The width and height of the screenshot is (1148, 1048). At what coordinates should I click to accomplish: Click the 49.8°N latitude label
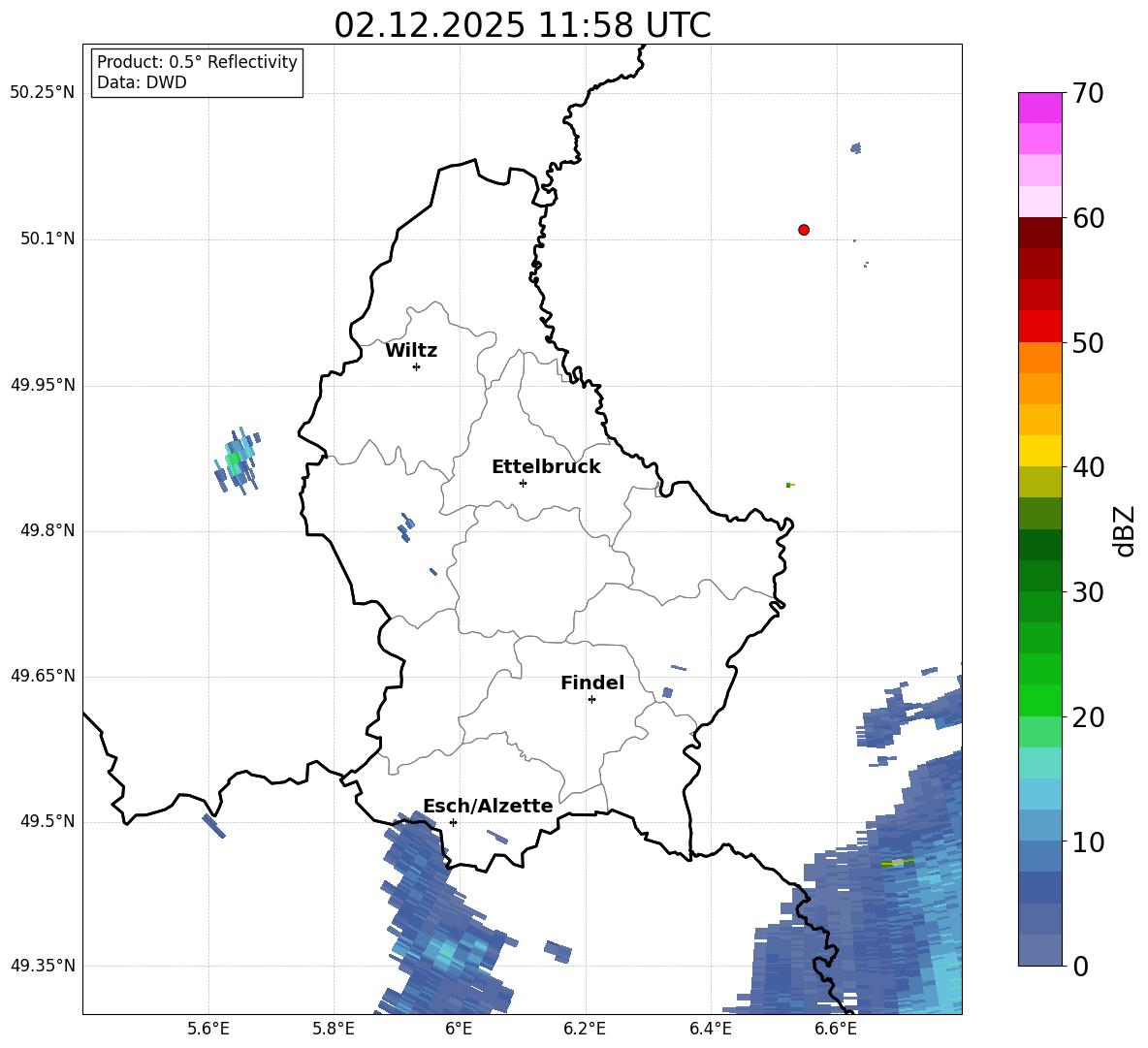(x=48, y=530)
